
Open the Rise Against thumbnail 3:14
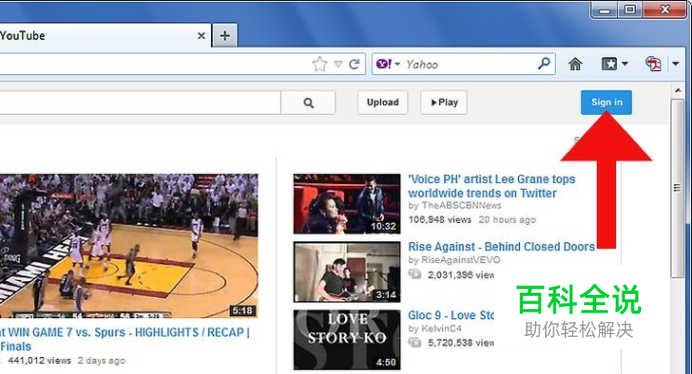pos(347,272)
